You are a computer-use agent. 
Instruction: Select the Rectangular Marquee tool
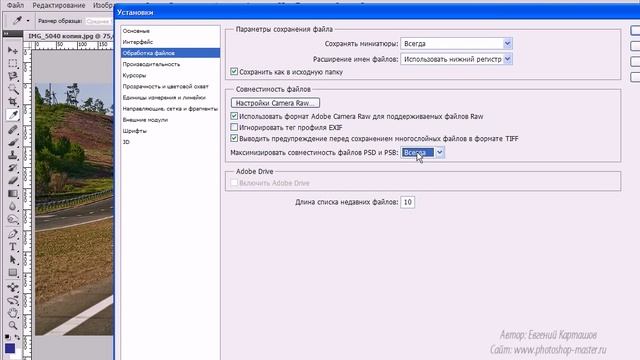pos(13,63)
